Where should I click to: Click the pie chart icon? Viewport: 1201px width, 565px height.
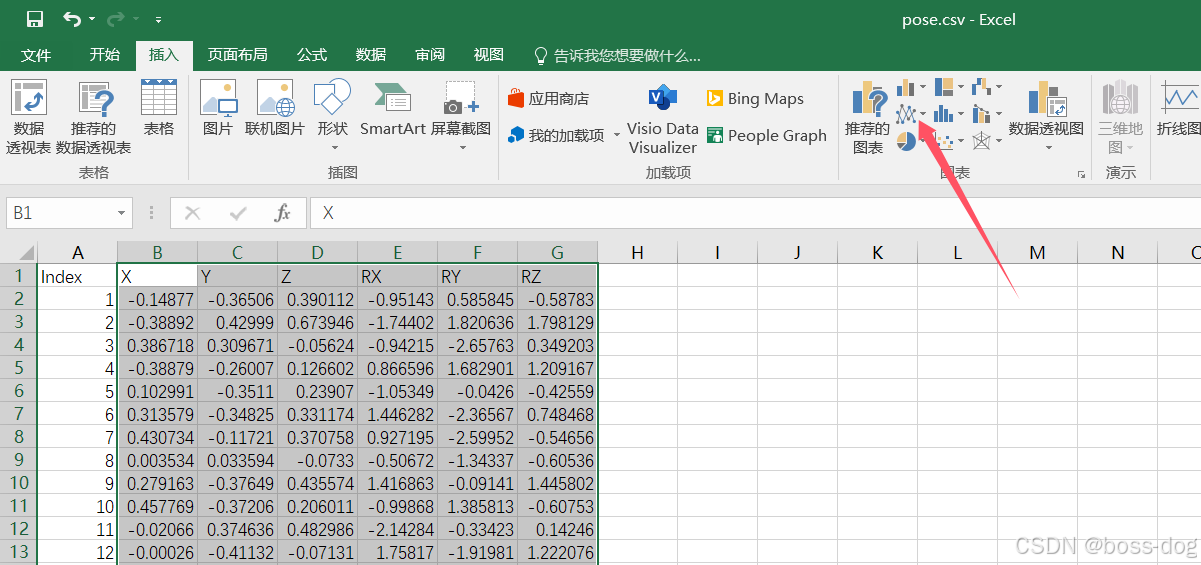pos(906,142)
